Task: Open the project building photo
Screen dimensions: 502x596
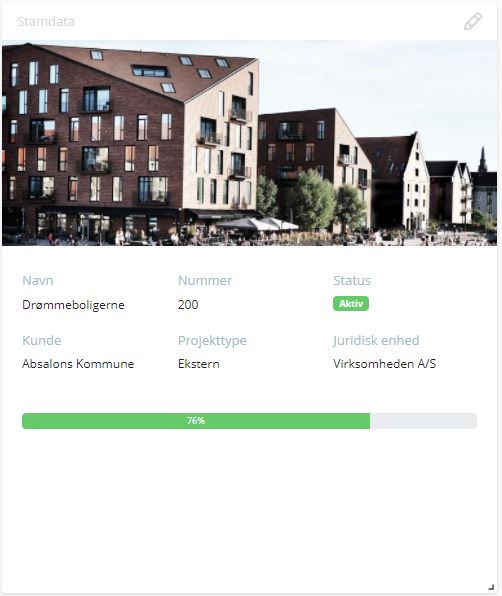Action: [x=249, y=143]
